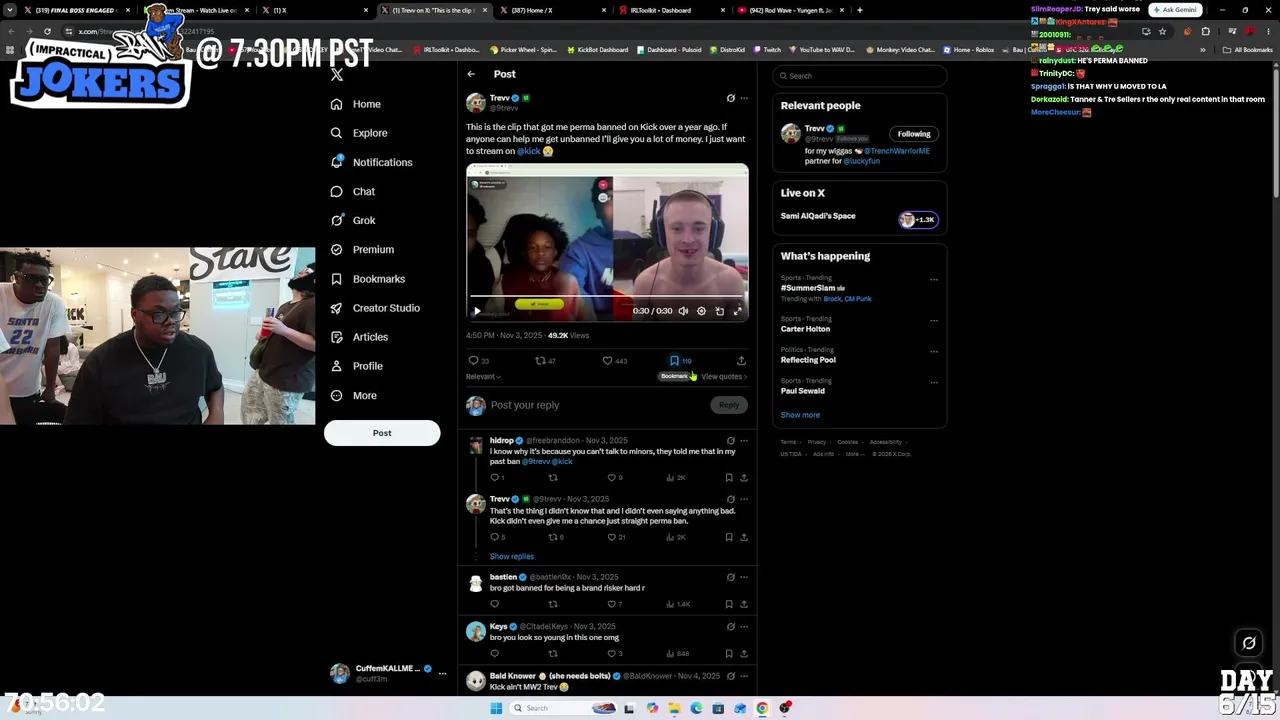Open KickBot Dashboard bookmark

coord(596,50)
